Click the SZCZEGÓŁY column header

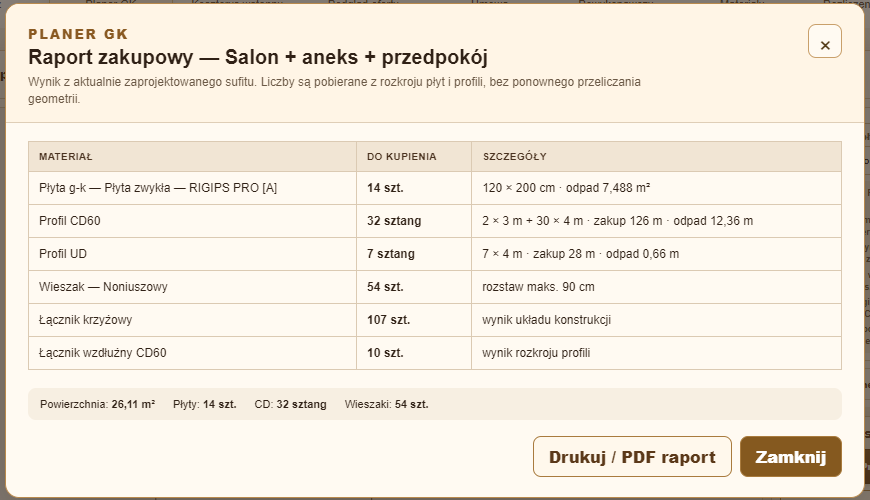656,156
